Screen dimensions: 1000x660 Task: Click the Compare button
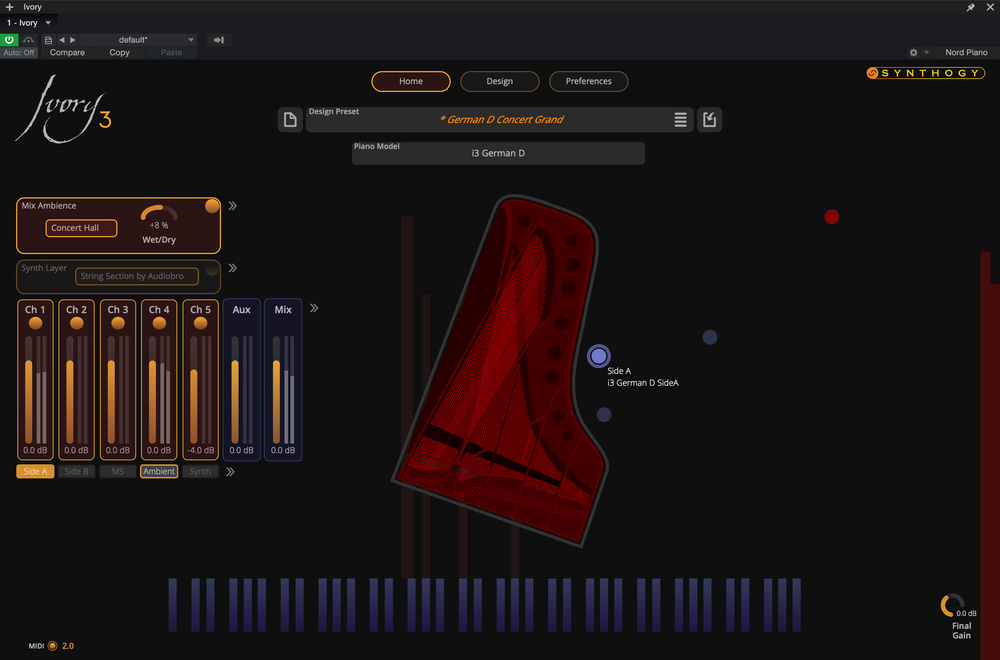(x=67, y=52)
